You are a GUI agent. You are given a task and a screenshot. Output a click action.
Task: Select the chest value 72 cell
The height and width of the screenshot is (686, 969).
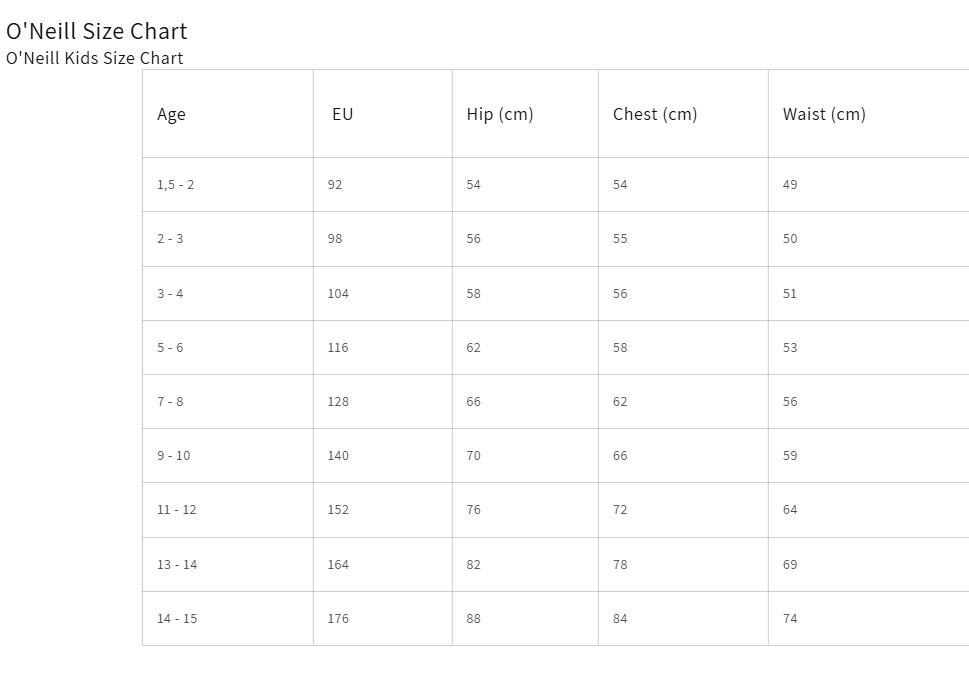pos(683,510)
